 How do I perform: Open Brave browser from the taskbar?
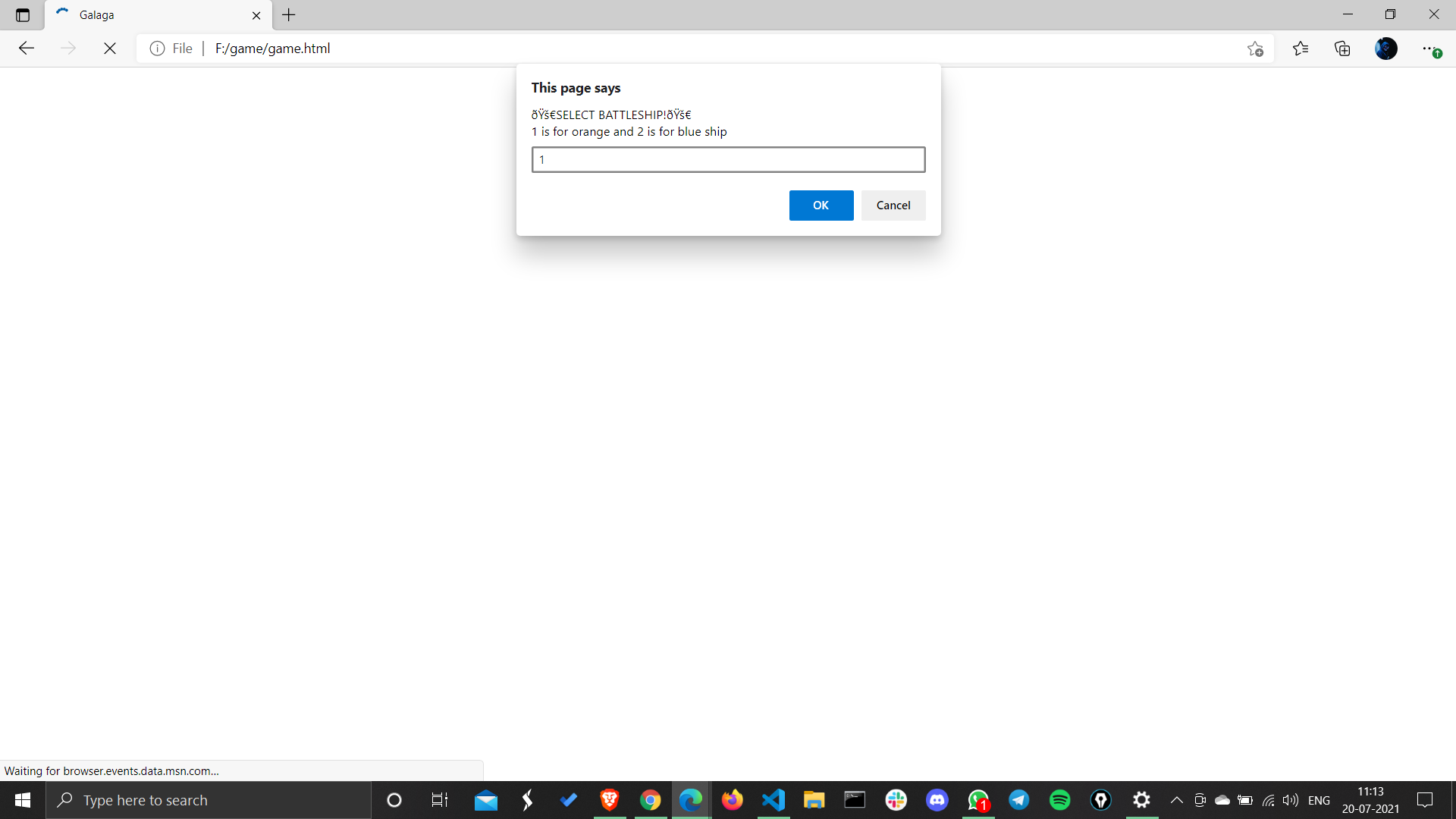point(610,800)
